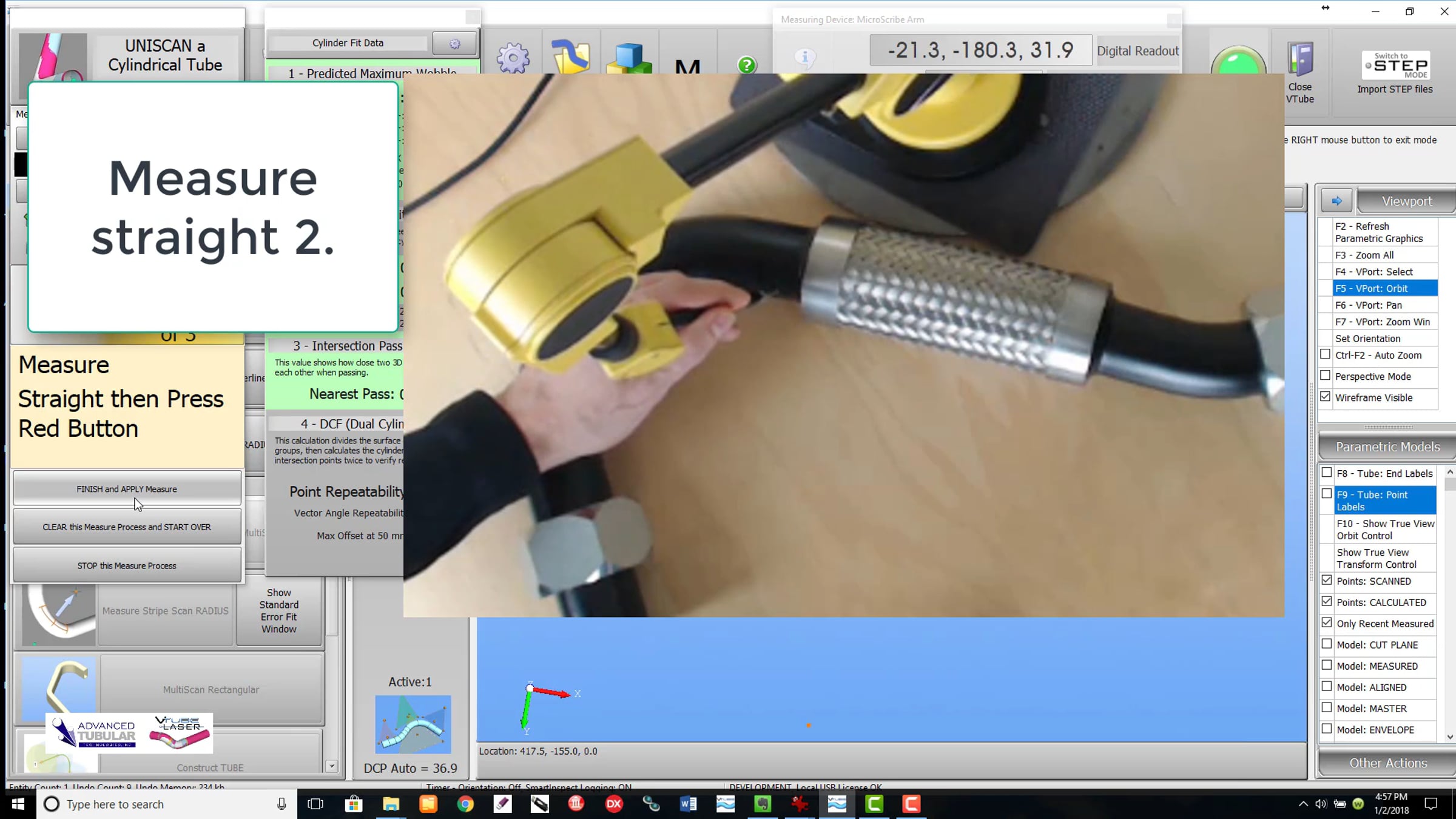
Task: Open the tube project folder icon
Action: coord(570,57)
